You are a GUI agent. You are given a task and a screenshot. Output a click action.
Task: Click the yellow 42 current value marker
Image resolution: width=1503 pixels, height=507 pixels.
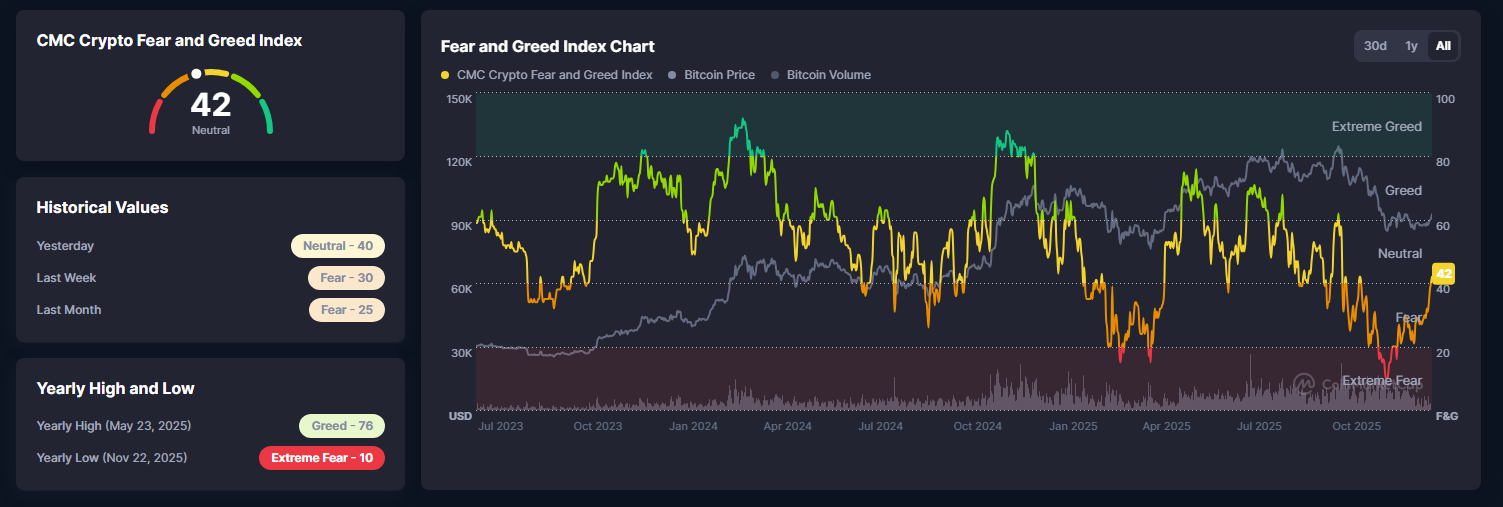coord(1443,273)
